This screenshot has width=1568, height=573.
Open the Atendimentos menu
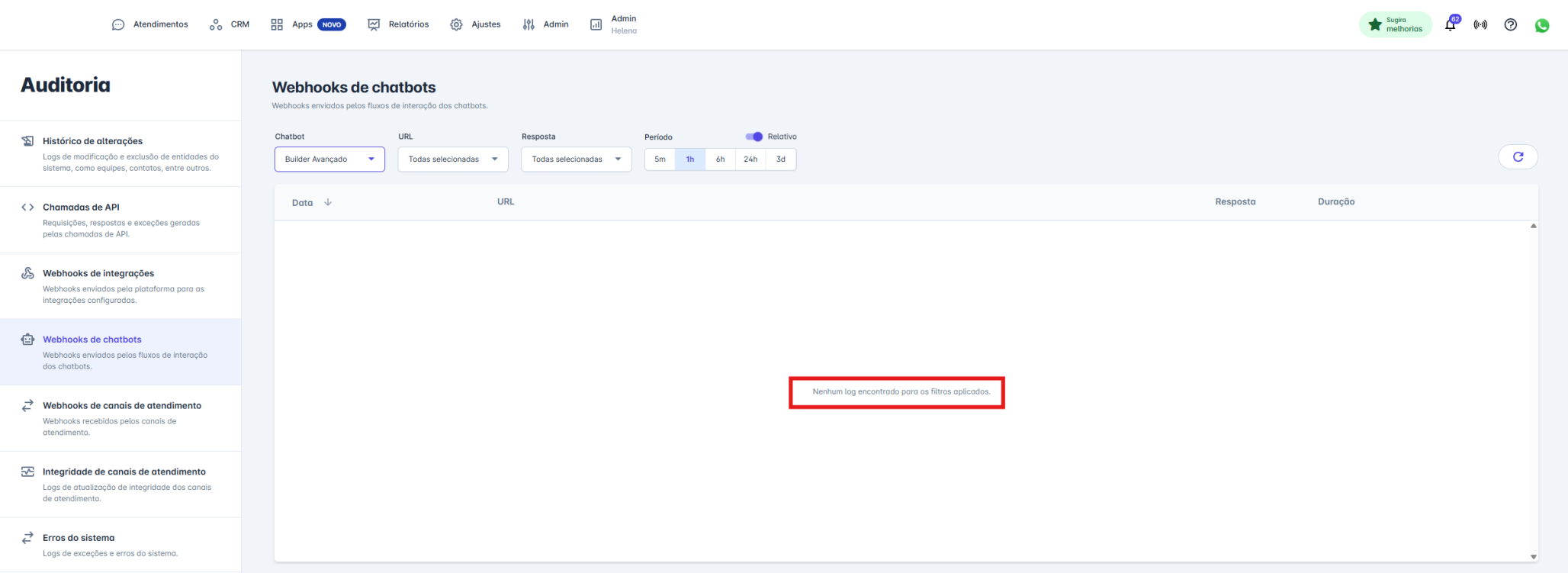pyautogui.click(x=150, y=24)
